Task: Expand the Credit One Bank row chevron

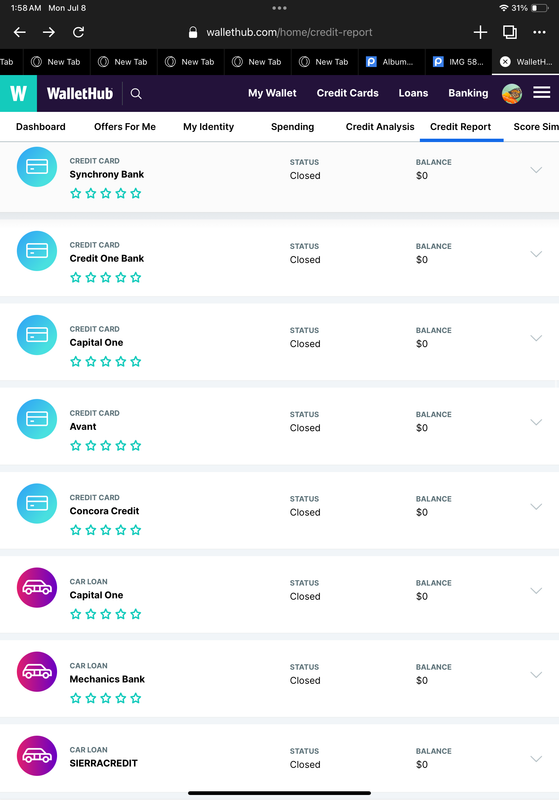Action: (x=536, y=254)
